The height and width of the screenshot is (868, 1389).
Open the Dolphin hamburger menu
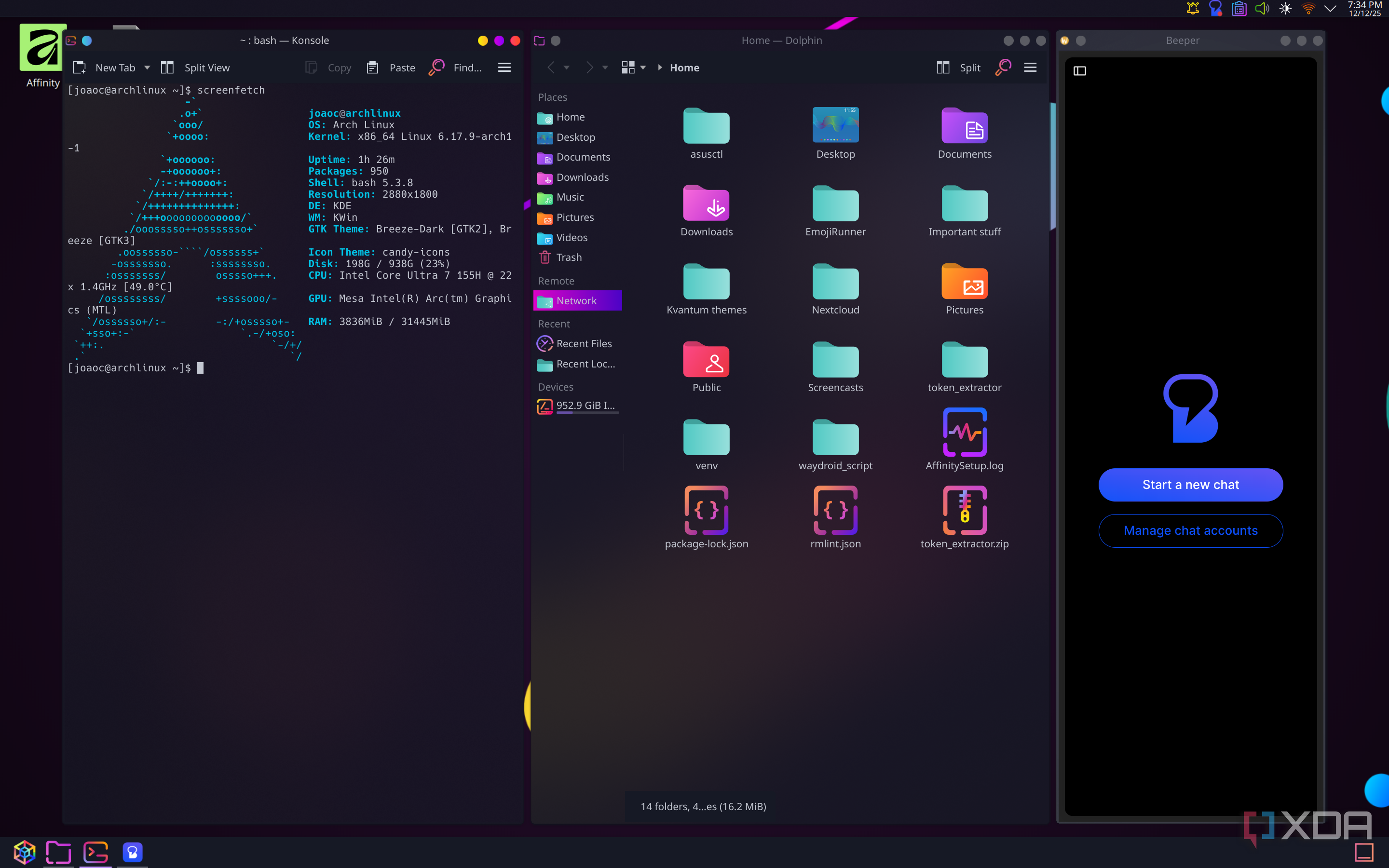[x=1030, y=68]
